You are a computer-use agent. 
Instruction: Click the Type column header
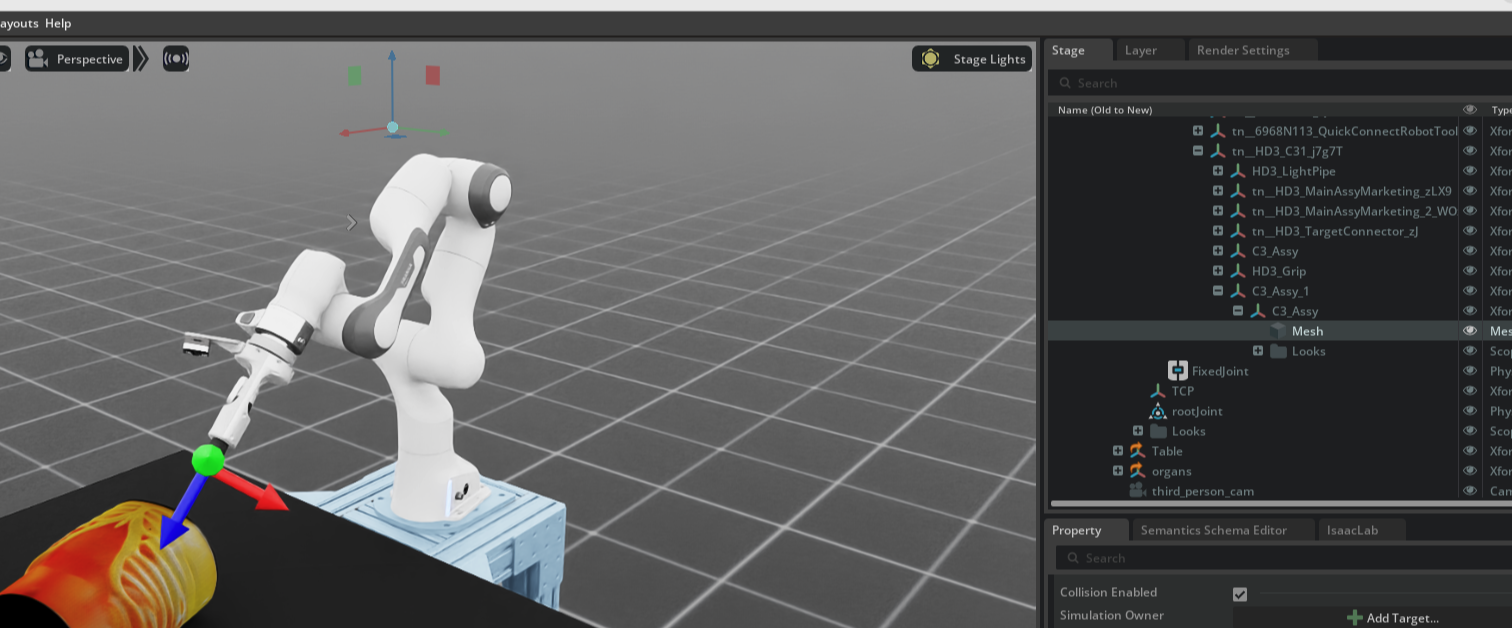coord(1500,110)
